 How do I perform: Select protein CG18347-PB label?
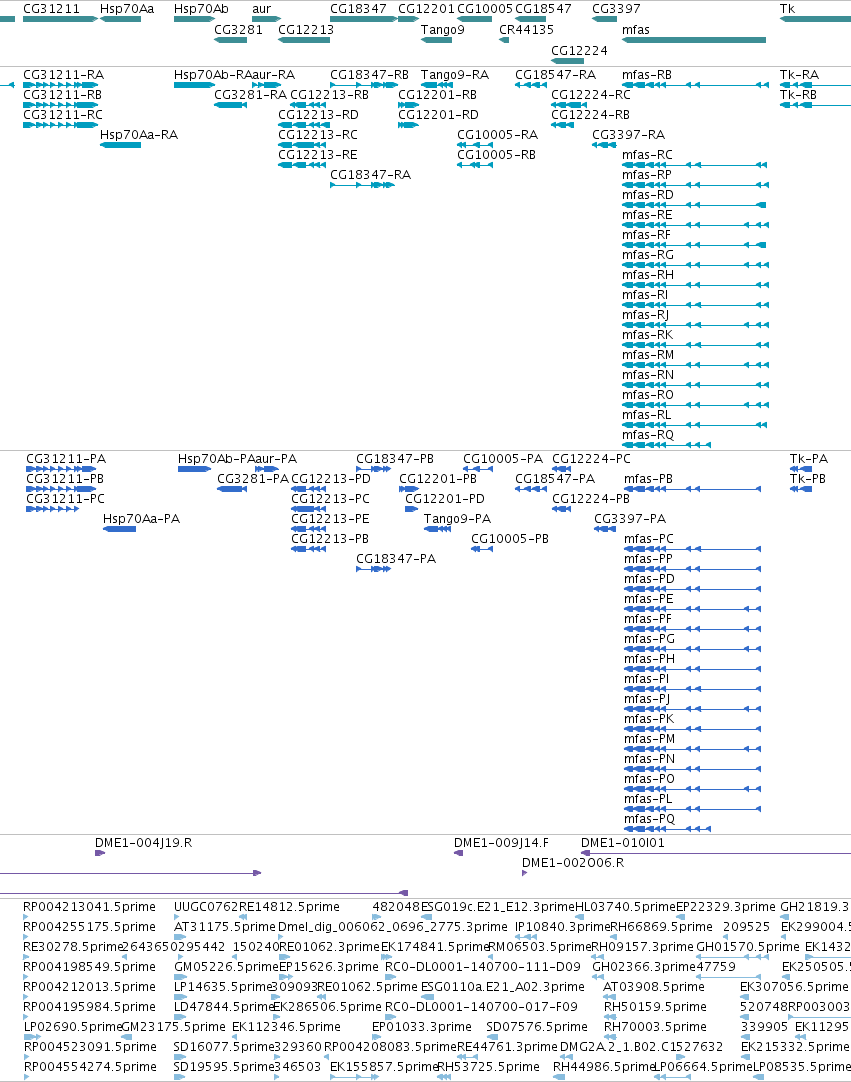coord(395,459)
